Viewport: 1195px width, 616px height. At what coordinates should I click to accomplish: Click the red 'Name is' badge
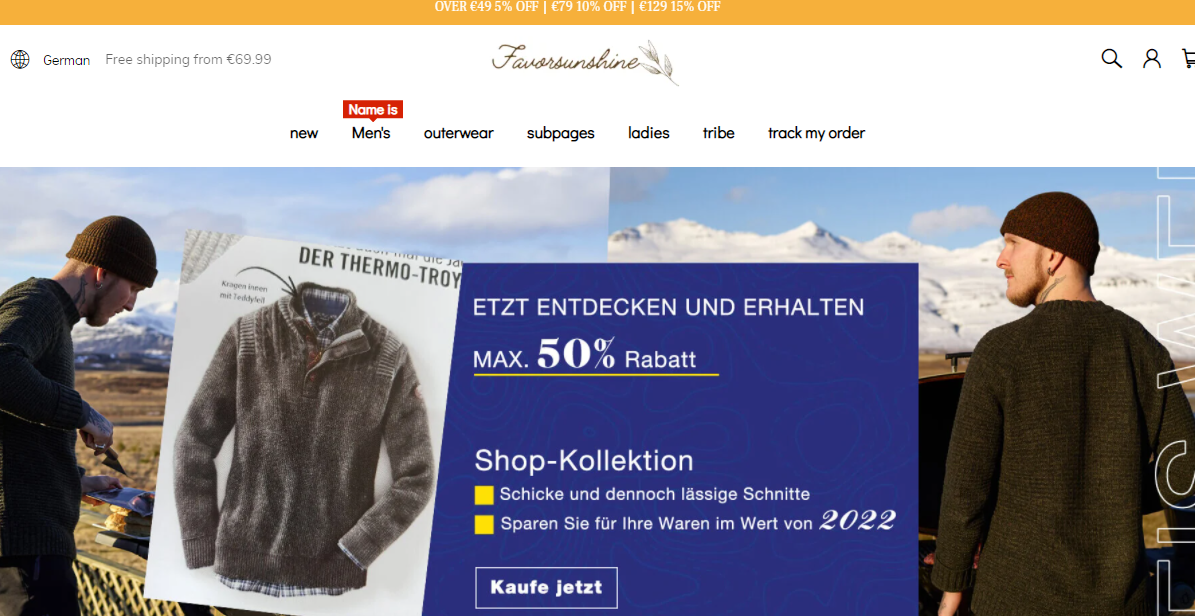click(373, 110)
